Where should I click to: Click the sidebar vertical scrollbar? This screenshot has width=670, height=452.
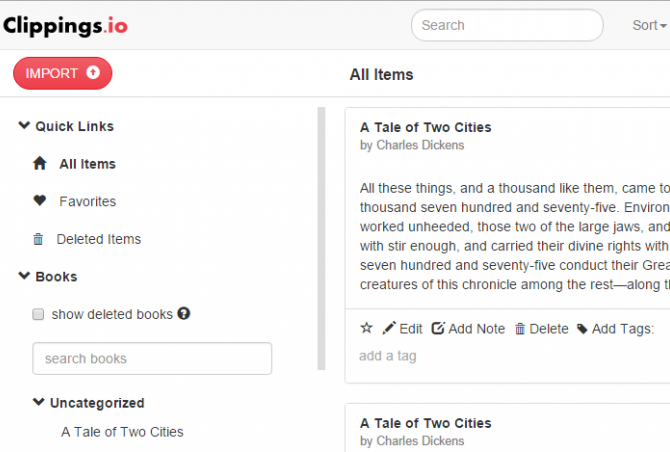[x=321, y=238]
